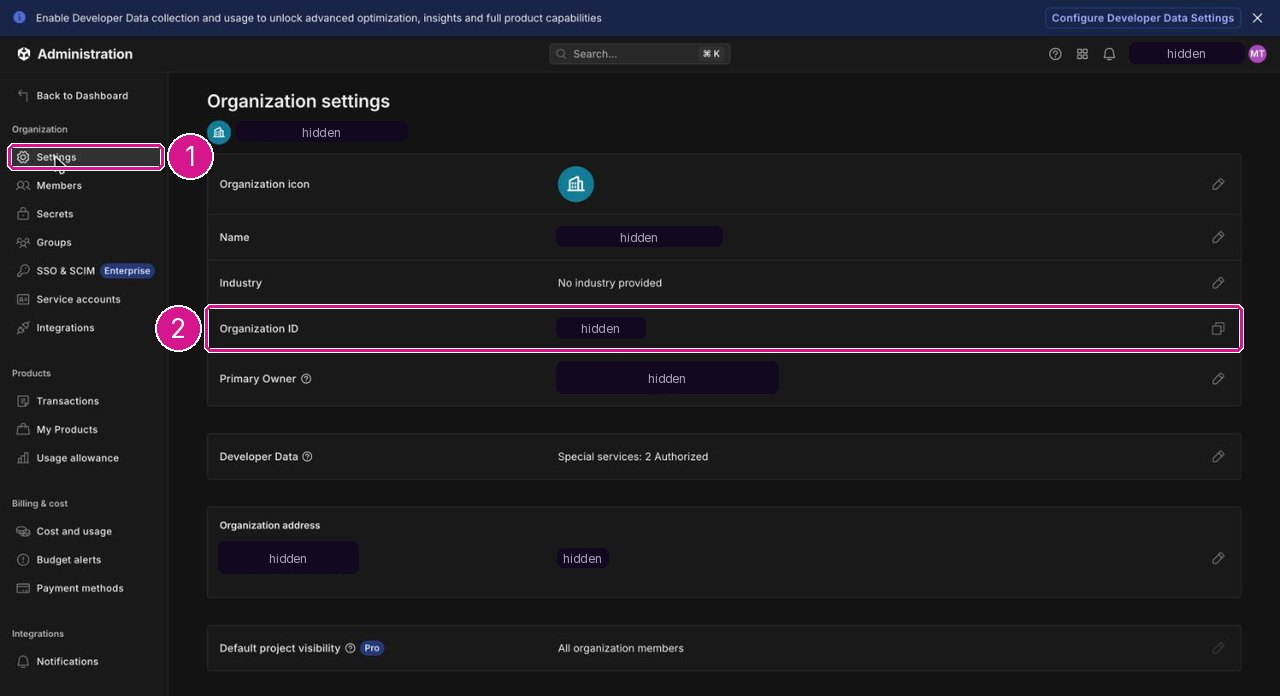1280x696 pixels.
Task: Dismiss the Developer Data banner
Action: point(1258,18)
